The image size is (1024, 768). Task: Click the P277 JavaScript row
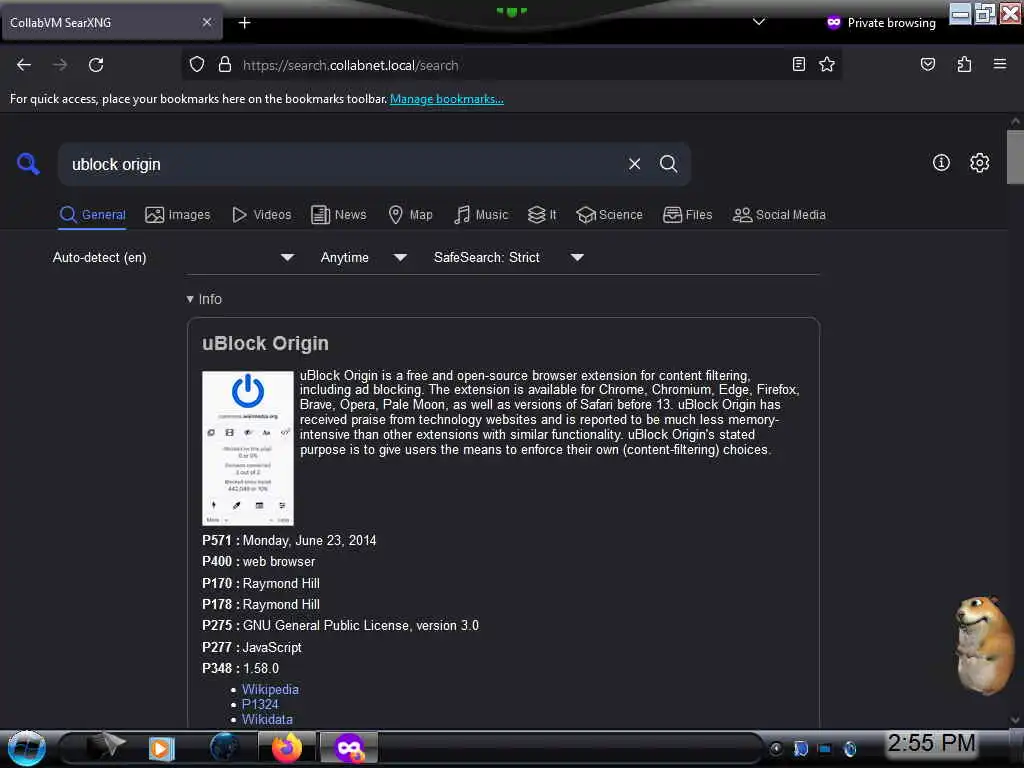pyautogui.click(x=251, y=647)
